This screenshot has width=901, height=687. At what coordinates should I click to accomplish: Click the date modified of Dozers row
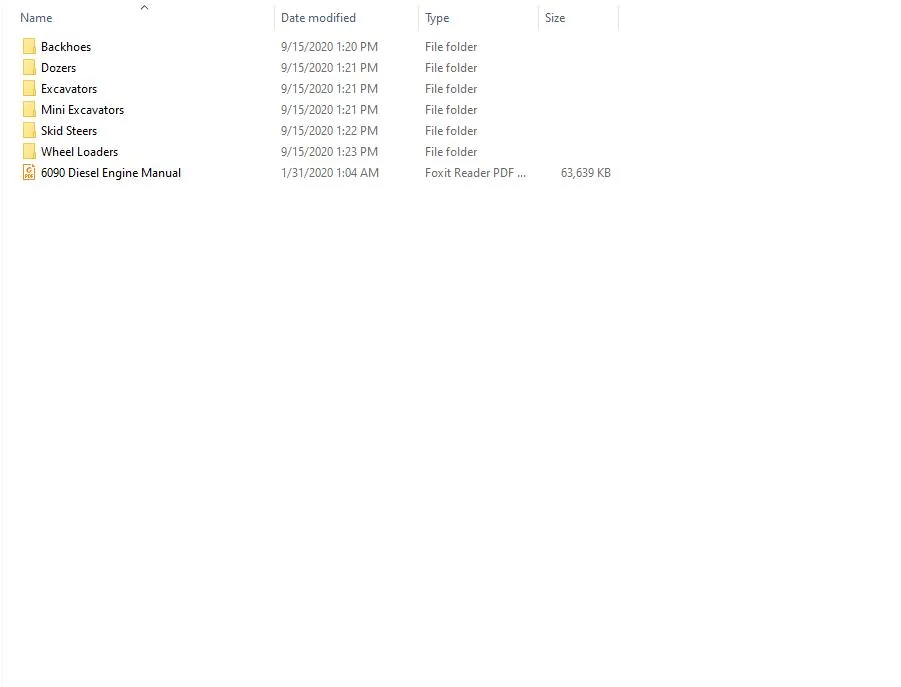[x=329, y=68]
